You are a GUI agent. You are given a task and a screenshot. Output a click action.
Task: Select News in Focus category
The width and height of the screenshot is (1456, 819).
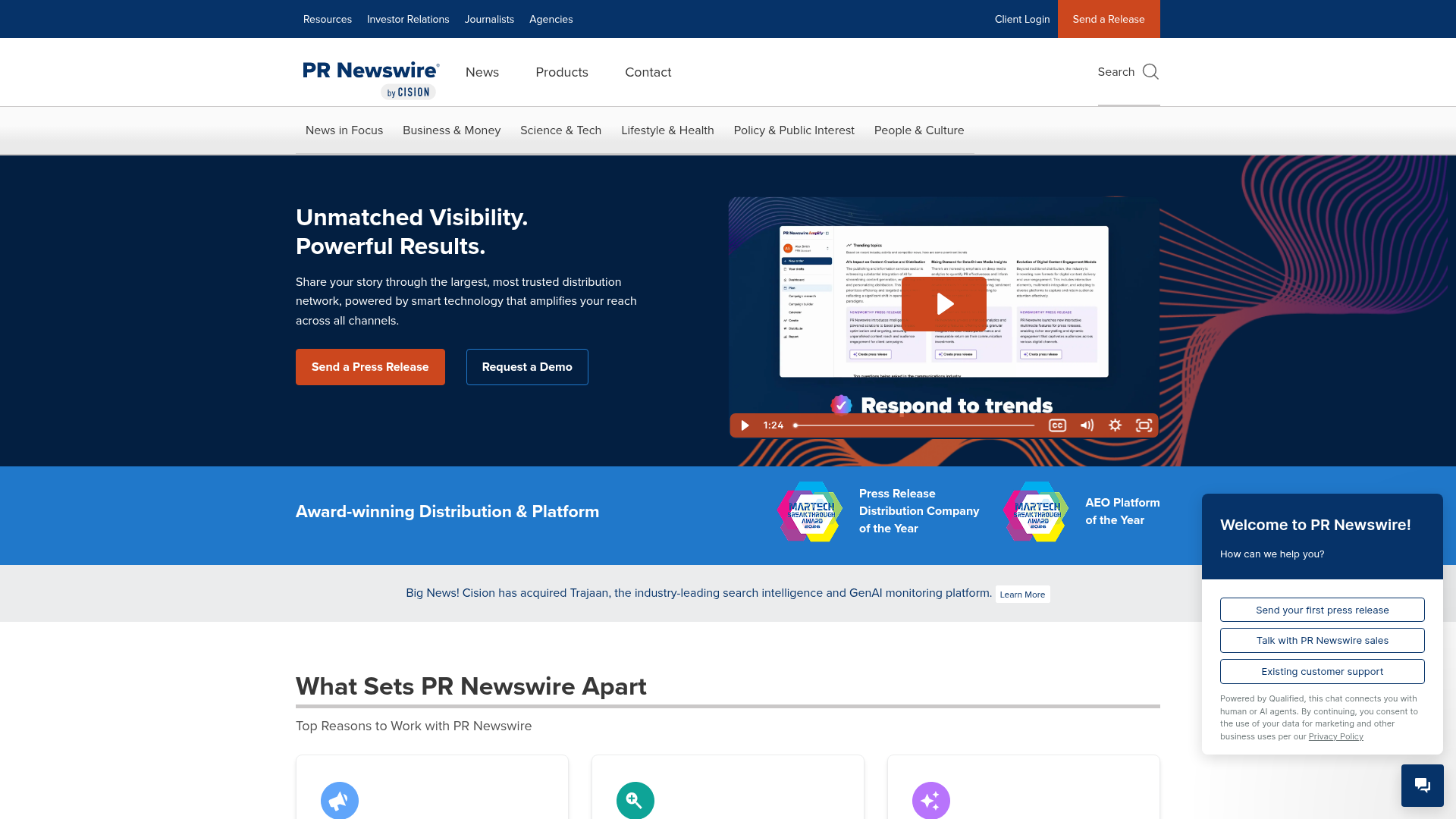344,130
